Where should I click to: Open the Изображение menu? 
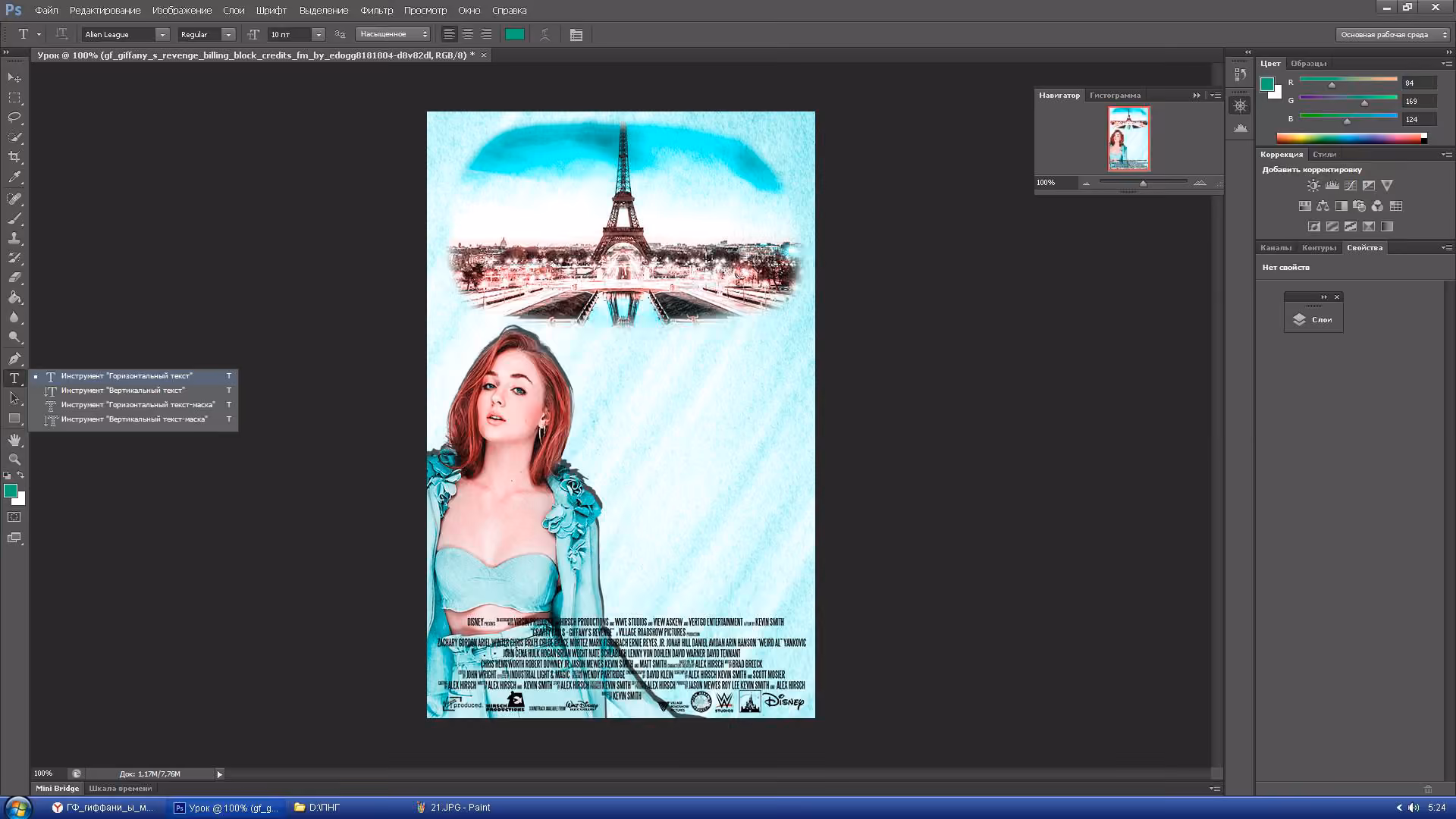[x=182, y=11]
